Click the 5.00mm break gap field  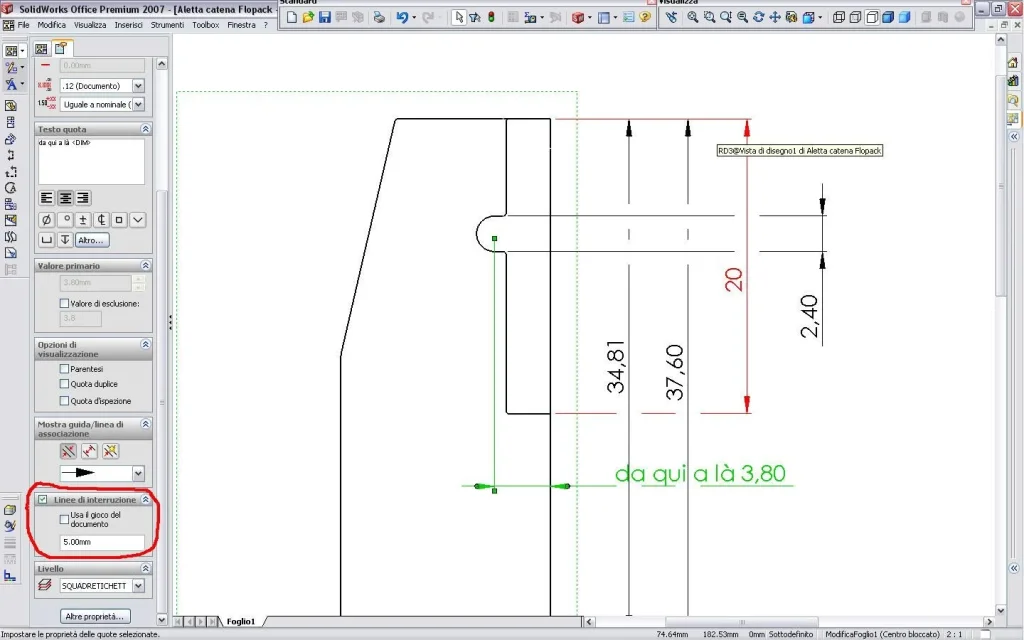click(x=102, y=542)
